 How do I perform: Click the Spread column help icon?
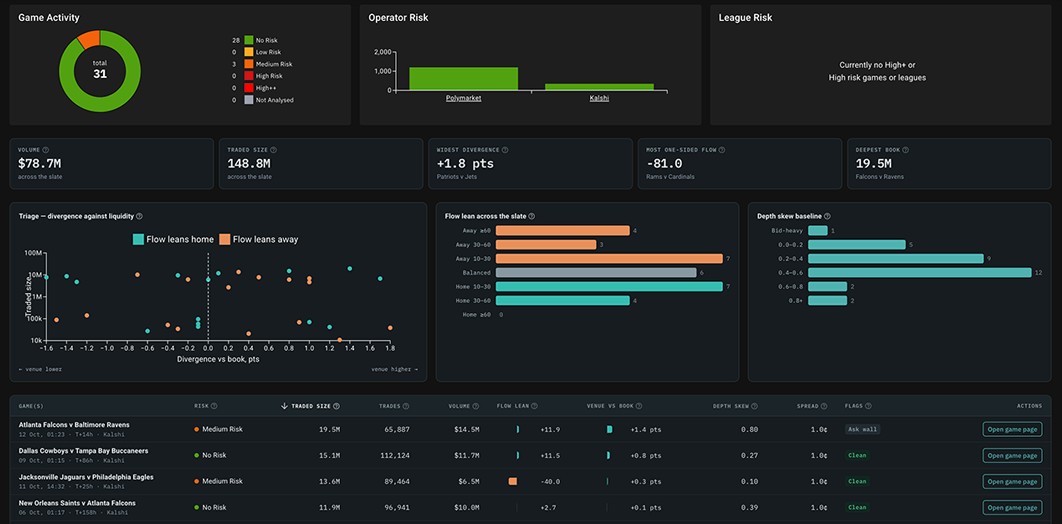[x=824, y=406]
